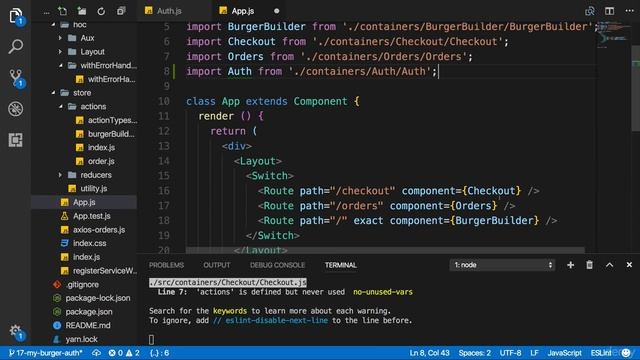Screen dimensions: 640x360
Task: Change indentation via Spaces: 2
Action: [x=475, y=353]
